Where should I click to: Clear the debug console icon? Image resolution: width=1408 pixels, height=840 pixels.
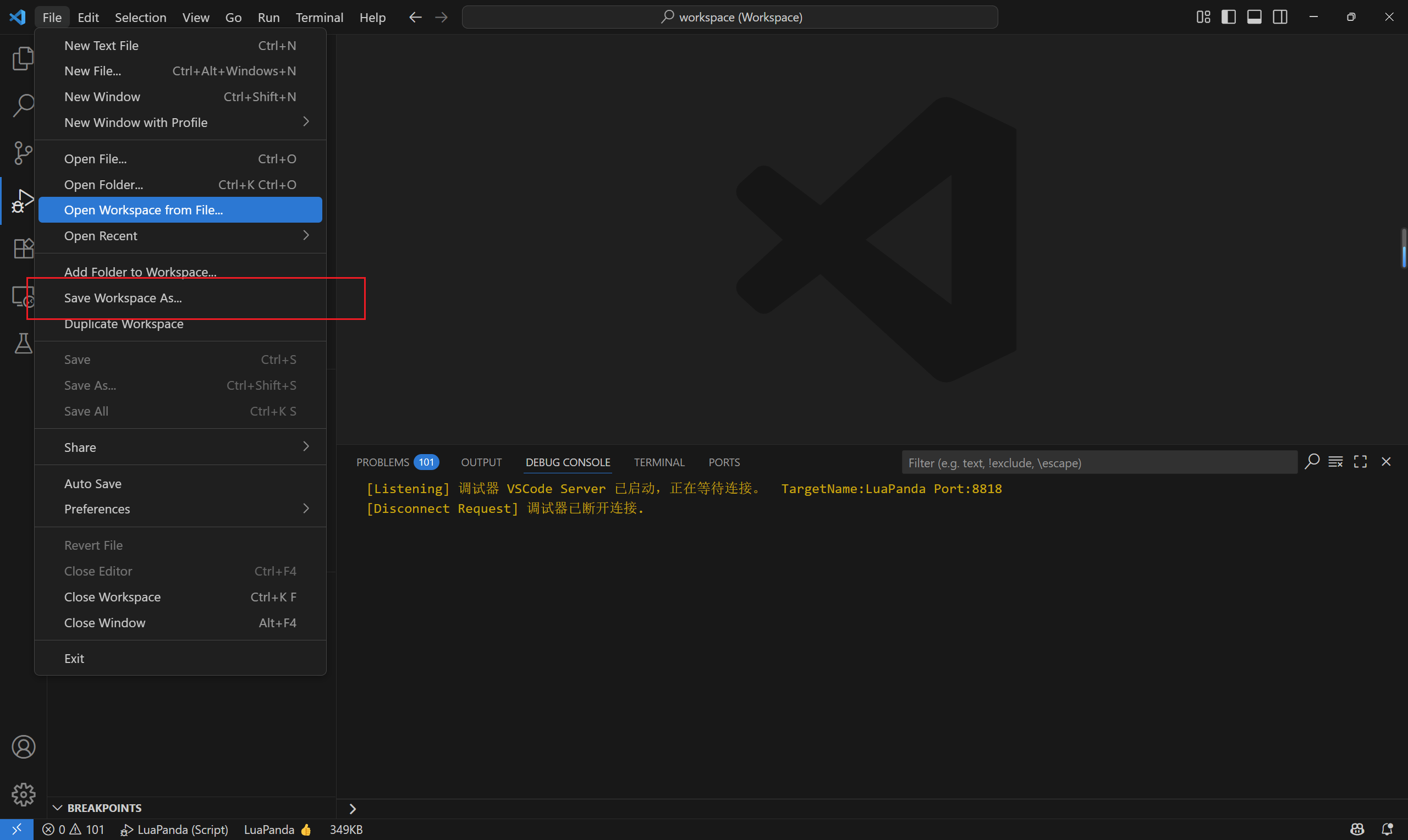click(x=1335, y=462)
